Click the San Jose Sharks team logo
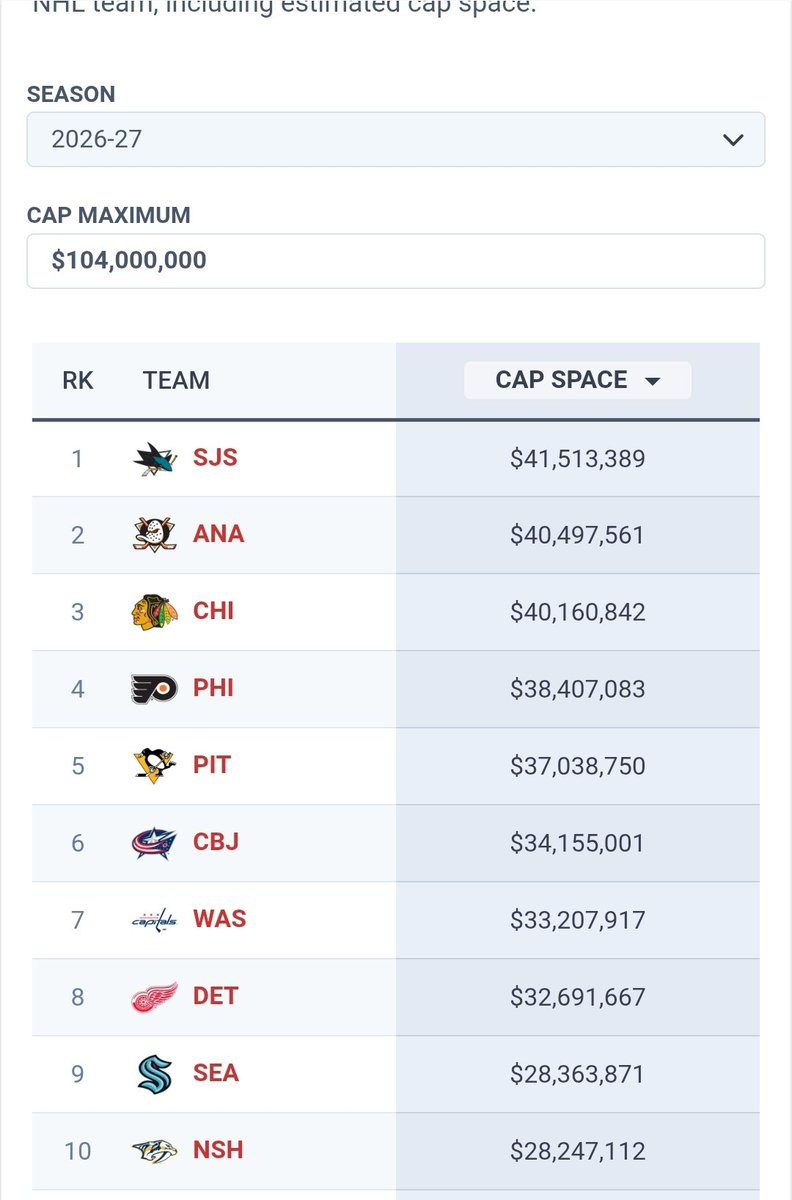The image size is (792, 1200). 155,459
